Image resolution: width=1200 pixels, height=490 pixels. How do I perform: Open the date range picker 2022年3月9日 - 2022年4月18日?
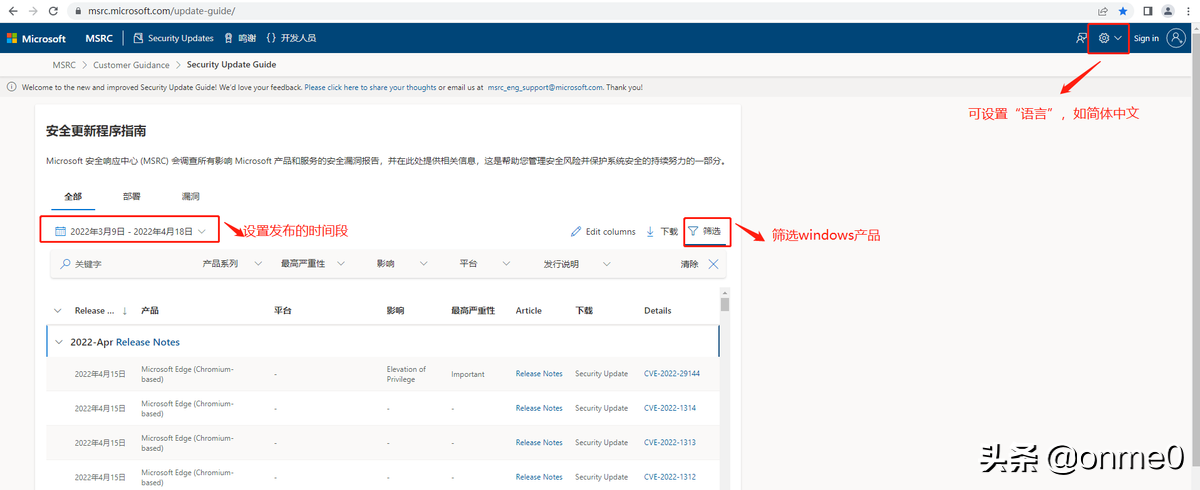coord(129,231)
